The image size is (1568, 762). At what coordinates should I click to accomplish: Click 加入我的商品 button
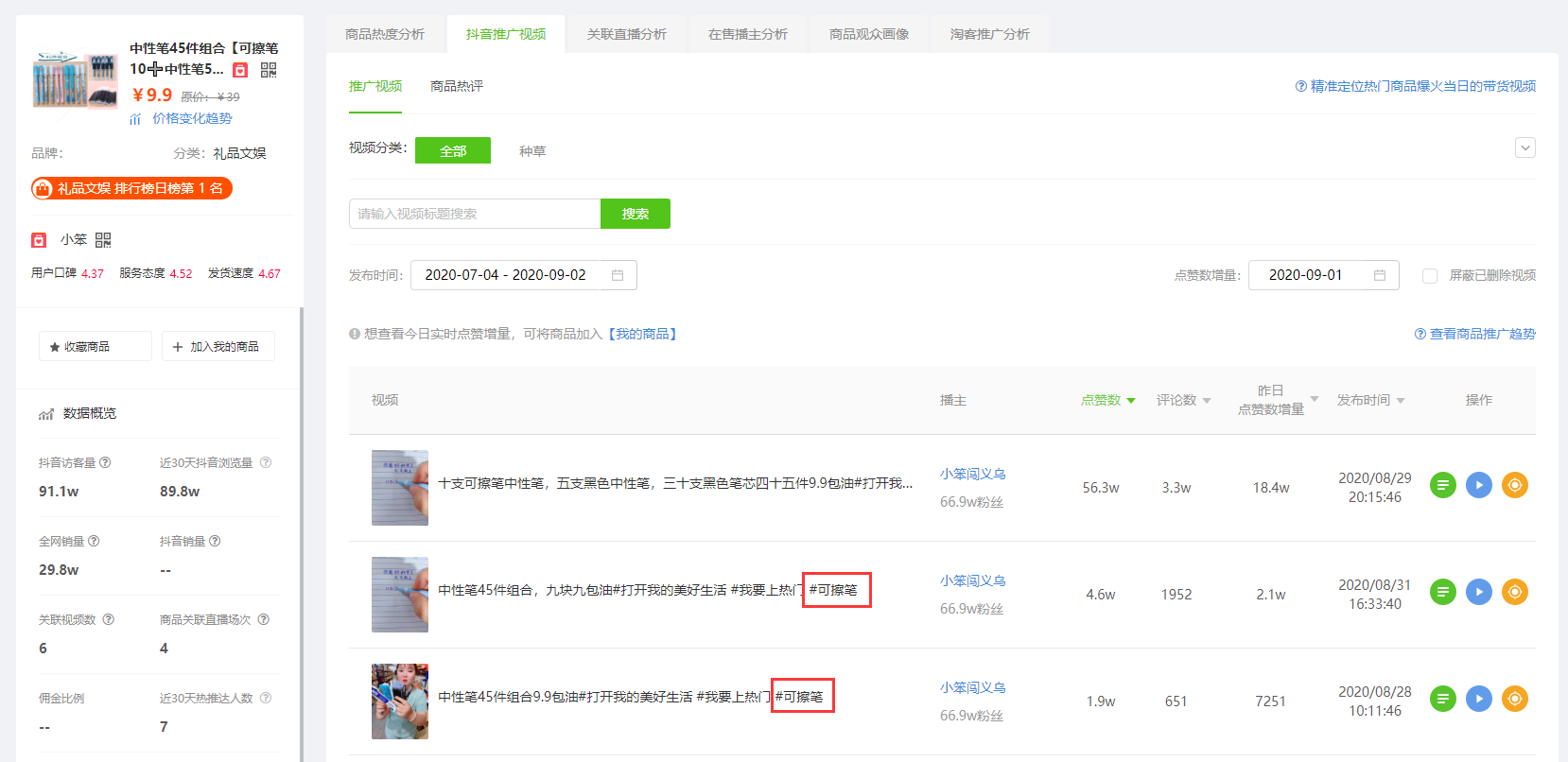[x=218, y=346]
